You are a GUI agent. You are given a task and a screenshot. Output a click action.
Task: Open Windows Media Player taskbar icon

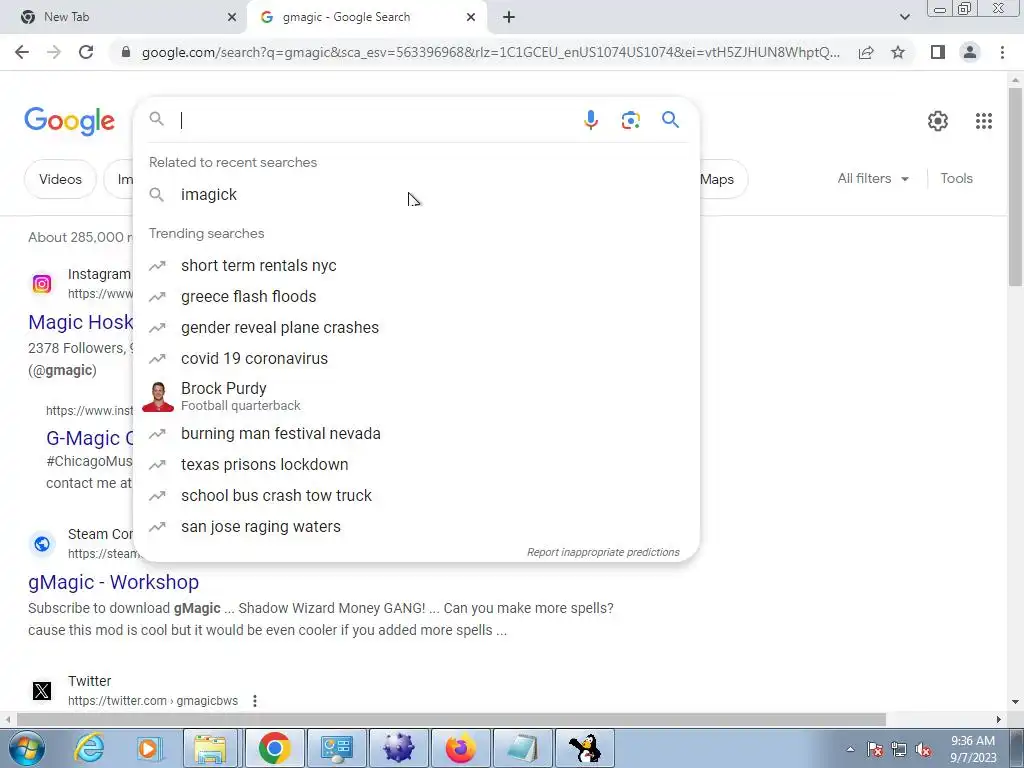(x=148, y=748)
